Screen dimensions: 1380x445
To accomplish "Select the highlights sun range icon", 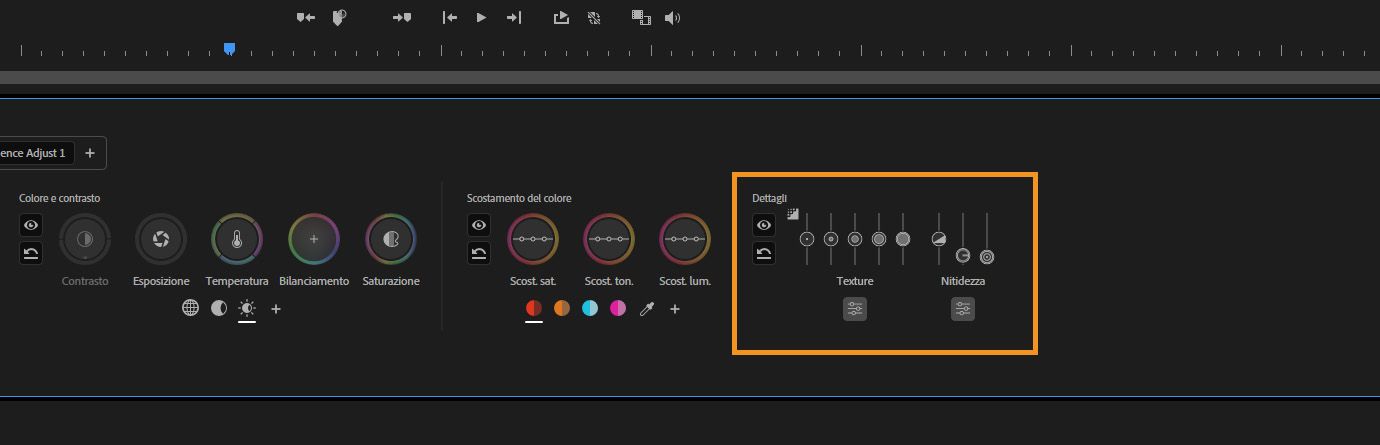I will coord(247,308).
